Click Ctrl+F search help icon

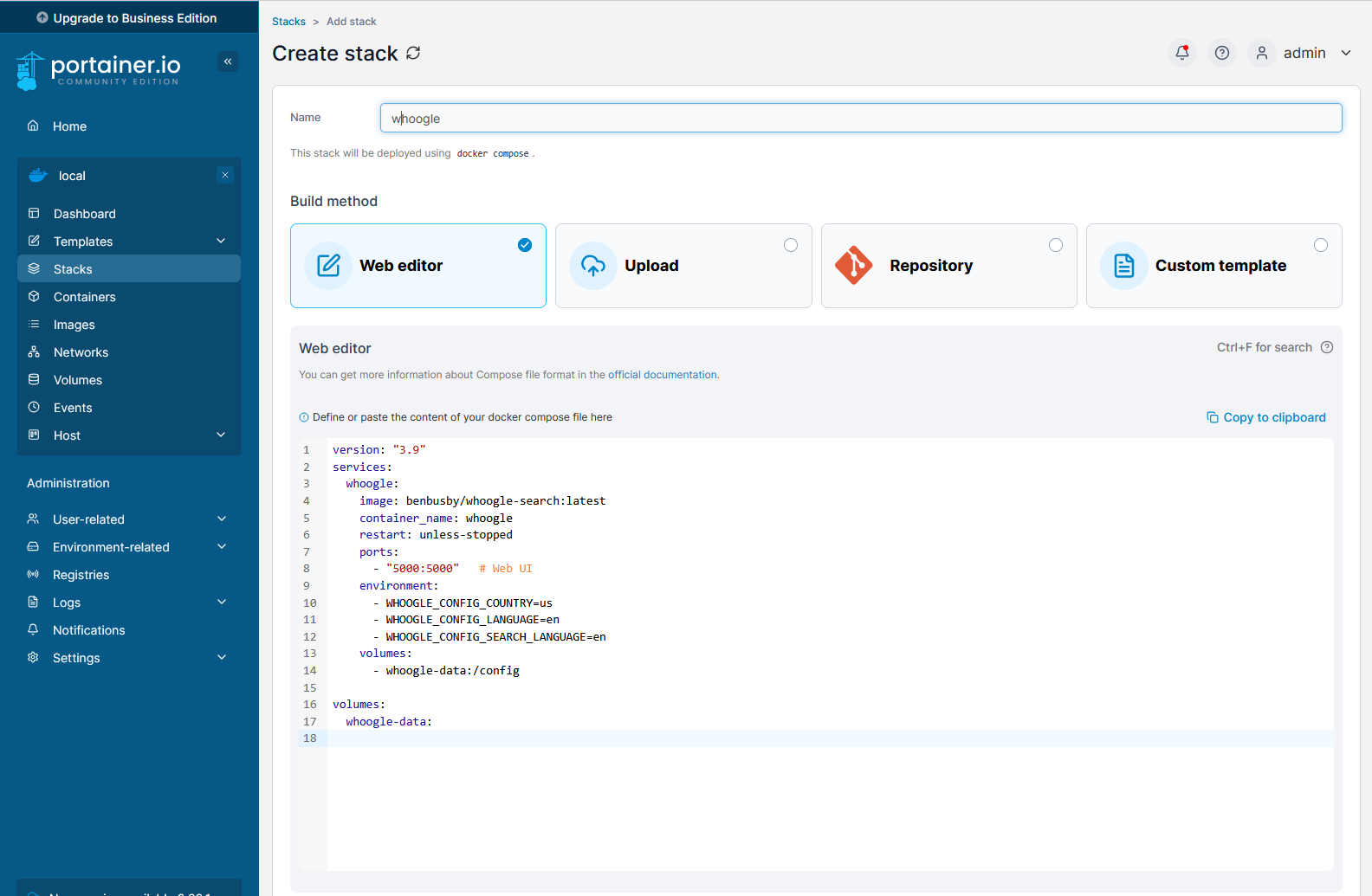pyautogui.click(x=1326, y=347)
